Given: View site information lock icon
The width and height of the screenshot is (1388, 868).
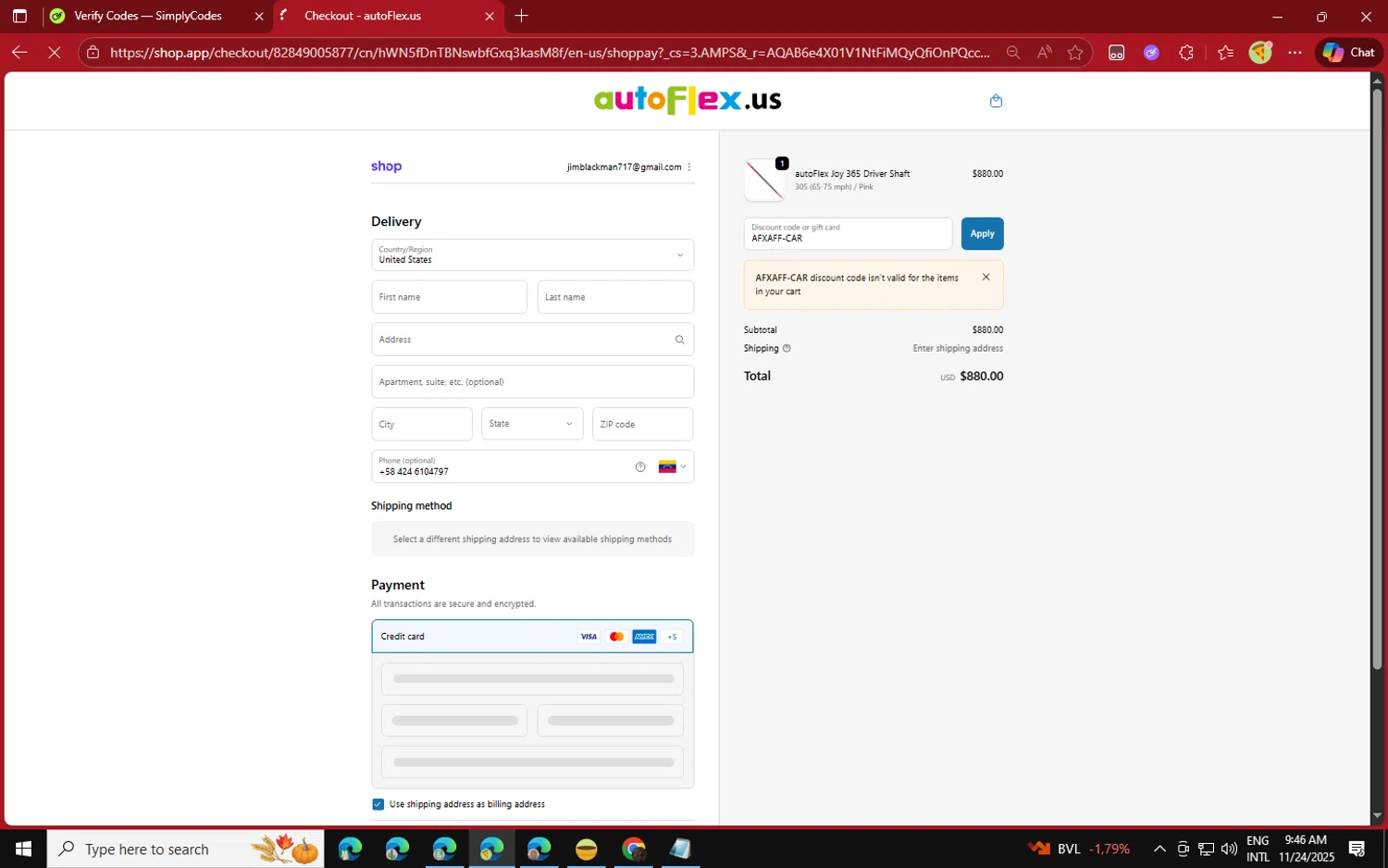Looking at the screenshot, I should coord(93,53).
